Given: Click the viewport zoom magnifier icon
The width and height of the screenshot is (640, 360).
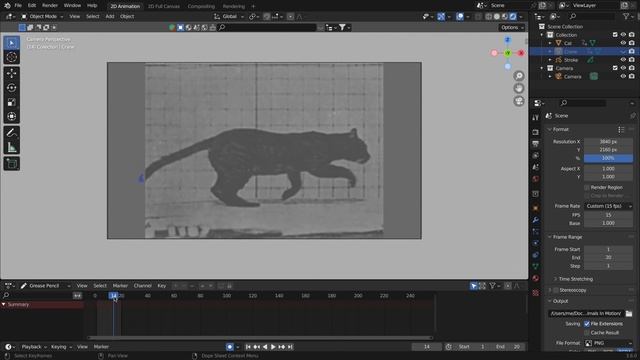Looking at the screenshot, I should pyautogui.click(x=519, y=76).
